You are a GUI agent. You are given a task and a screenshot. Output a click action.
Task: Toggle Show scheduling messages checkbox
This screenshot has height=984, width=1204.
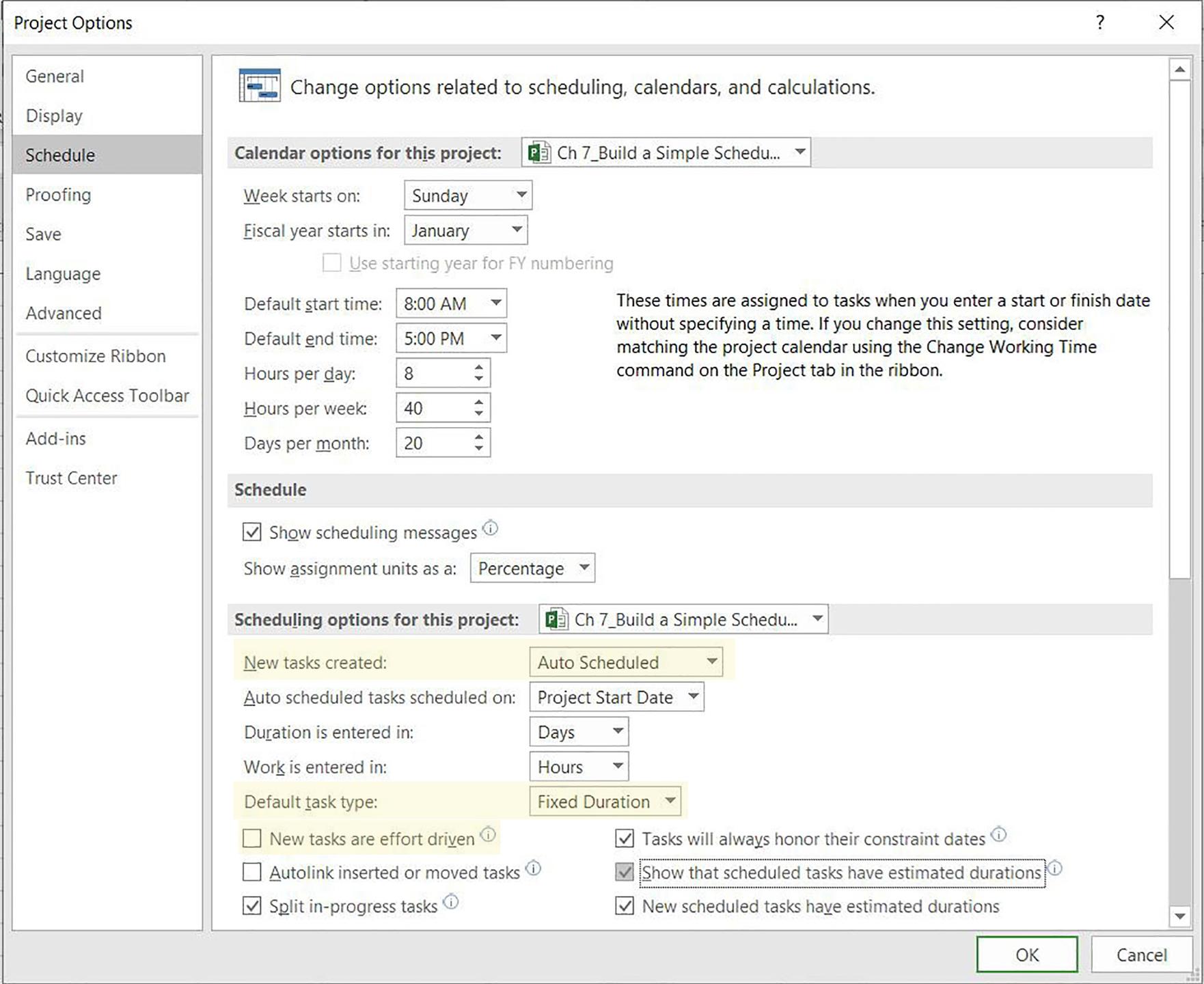[252, 532]
